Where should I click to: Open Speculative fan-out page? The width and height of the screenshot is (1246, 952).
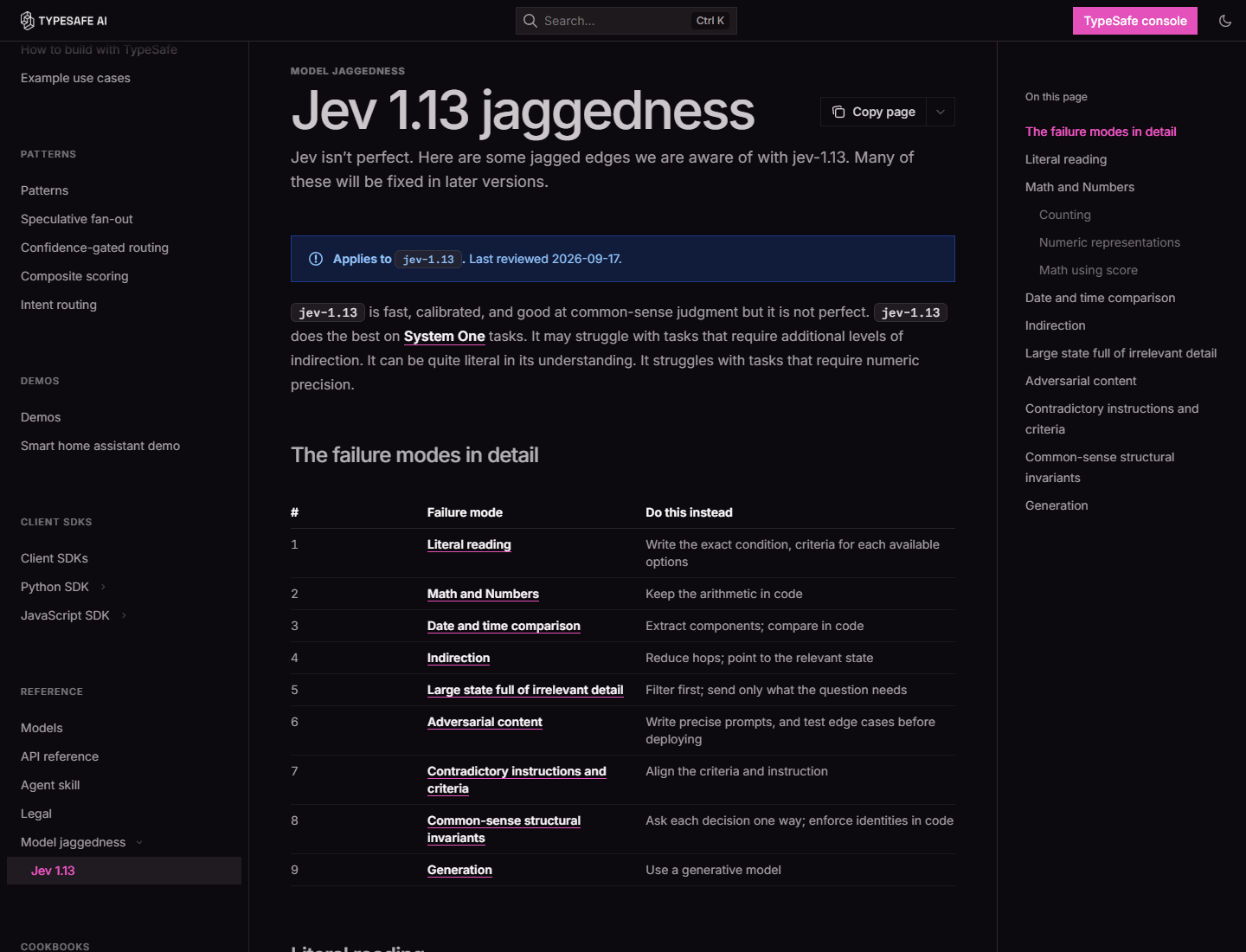77,219
